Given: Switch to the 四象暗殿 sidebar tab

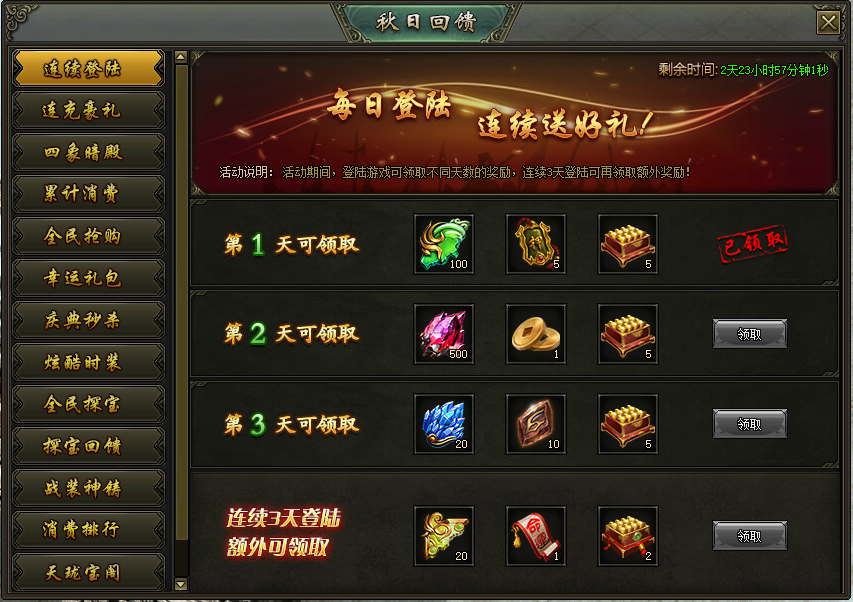Looking at the screenshot, I should click(88, 152).
